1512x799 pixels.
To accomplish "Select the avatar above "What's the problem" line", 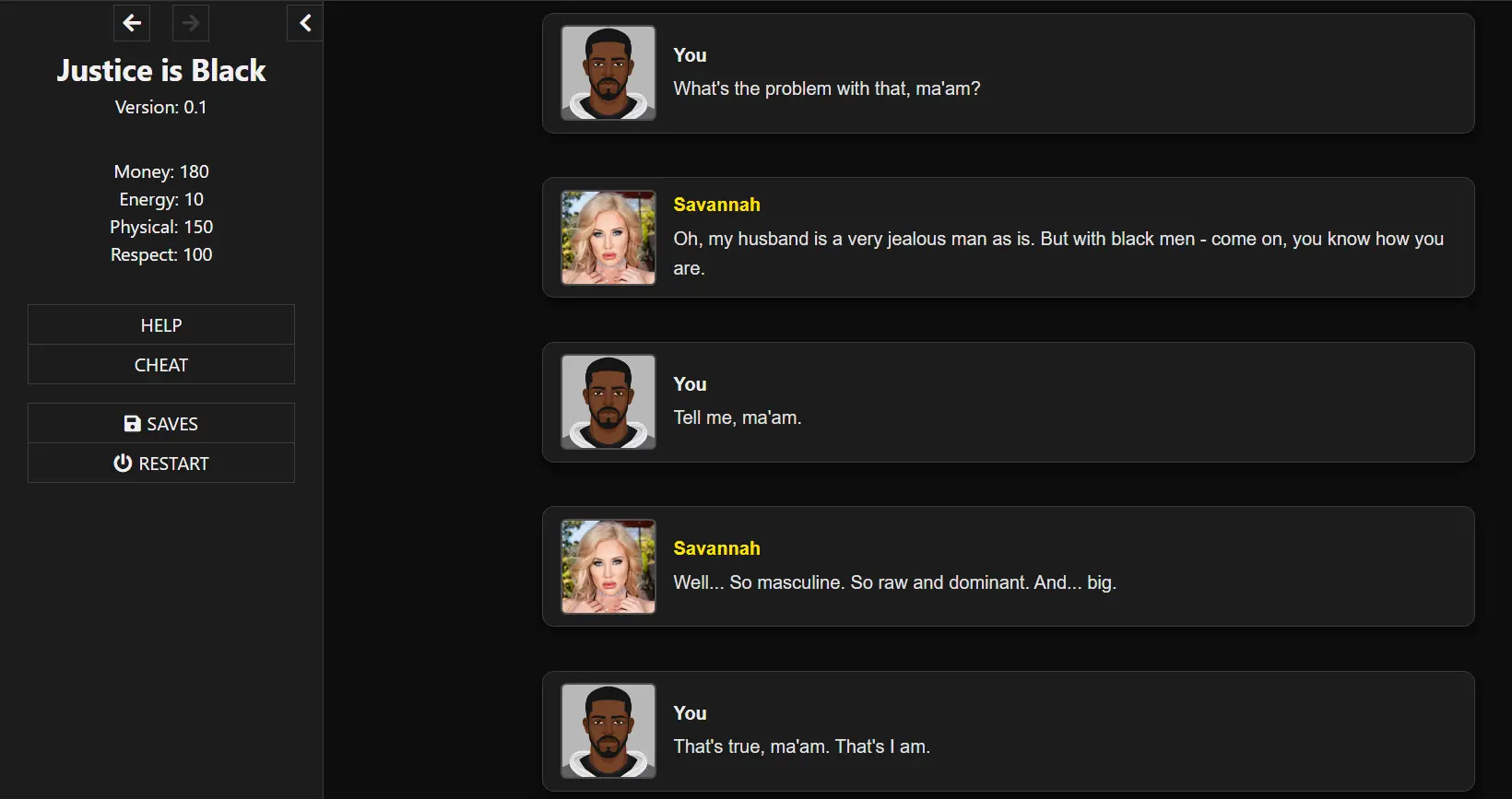I will point(608,73).
